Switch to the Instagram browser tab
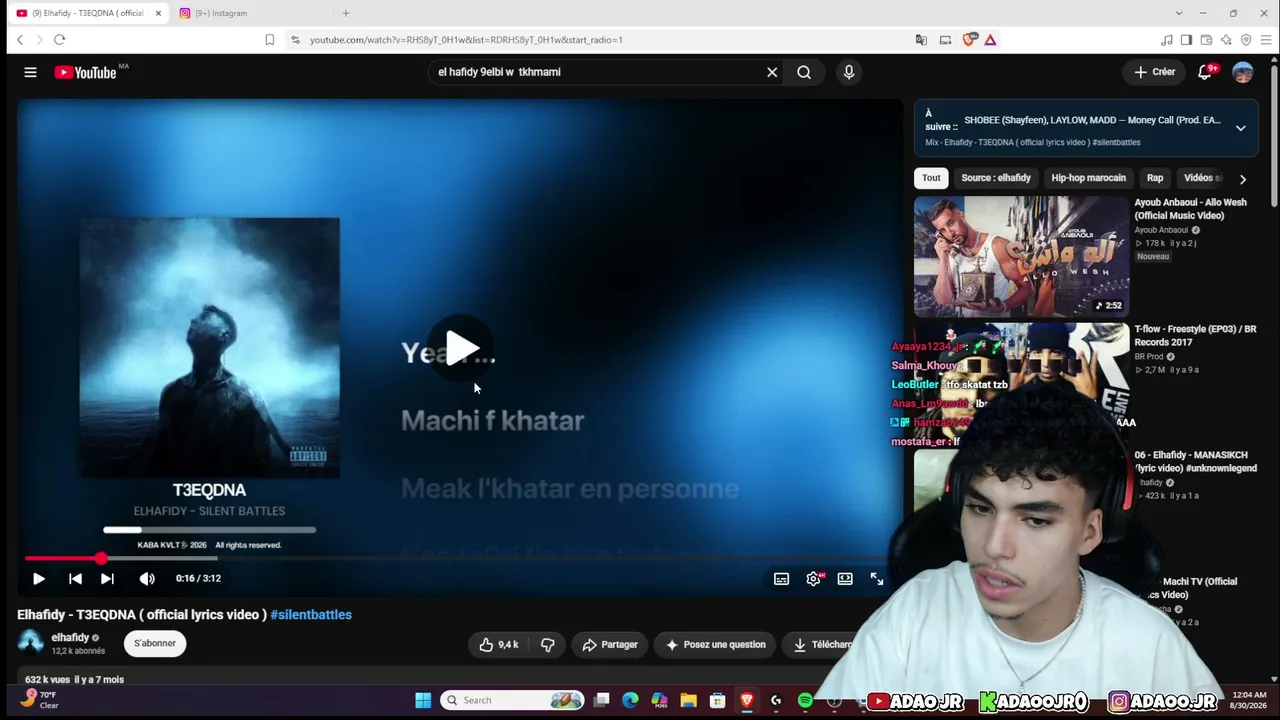Image resolution: width=1280 pixels, height=720 pixels. pyautogui.click(x=250, y=13)
